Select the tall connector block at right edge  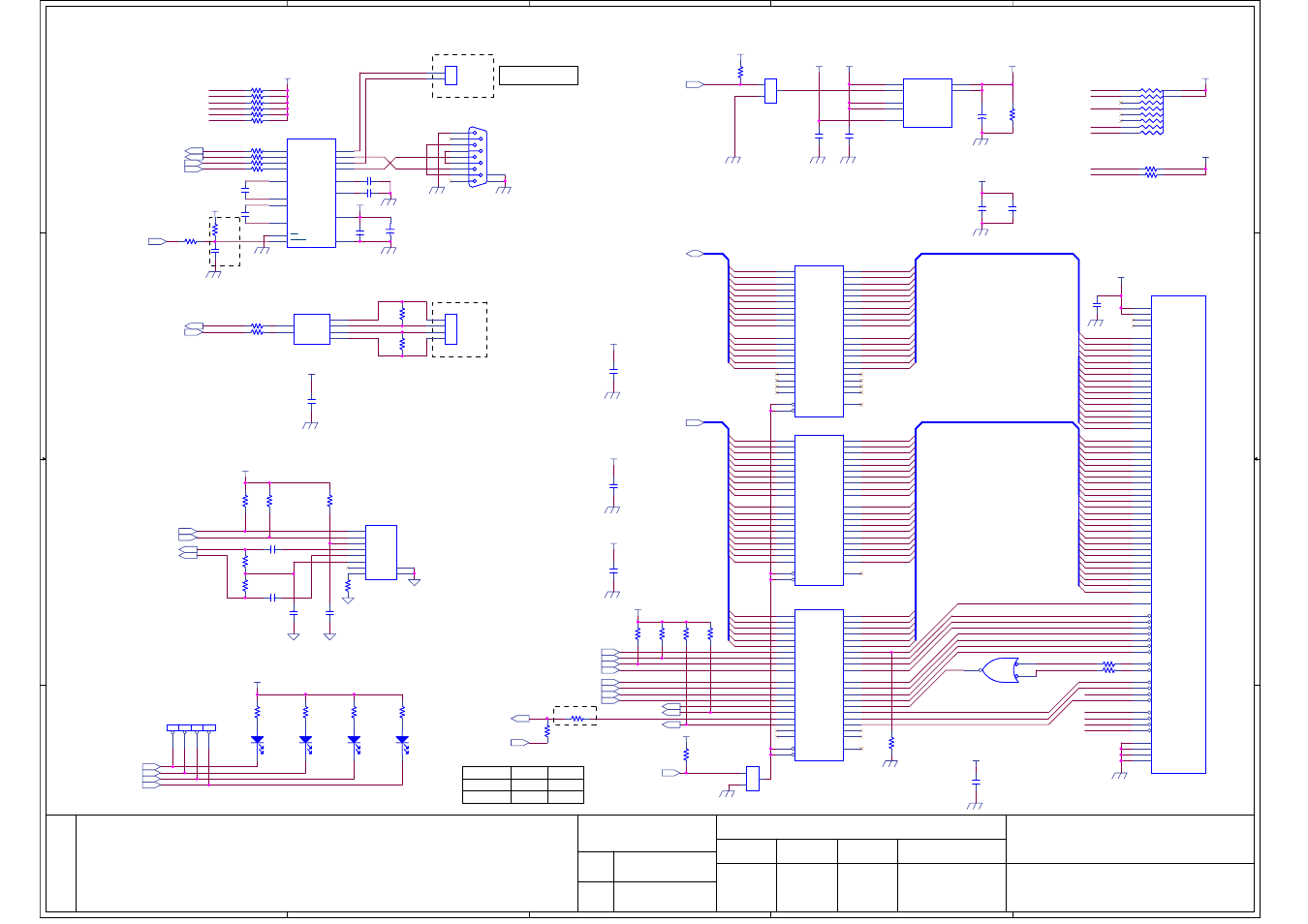(x=1178, y=535)
